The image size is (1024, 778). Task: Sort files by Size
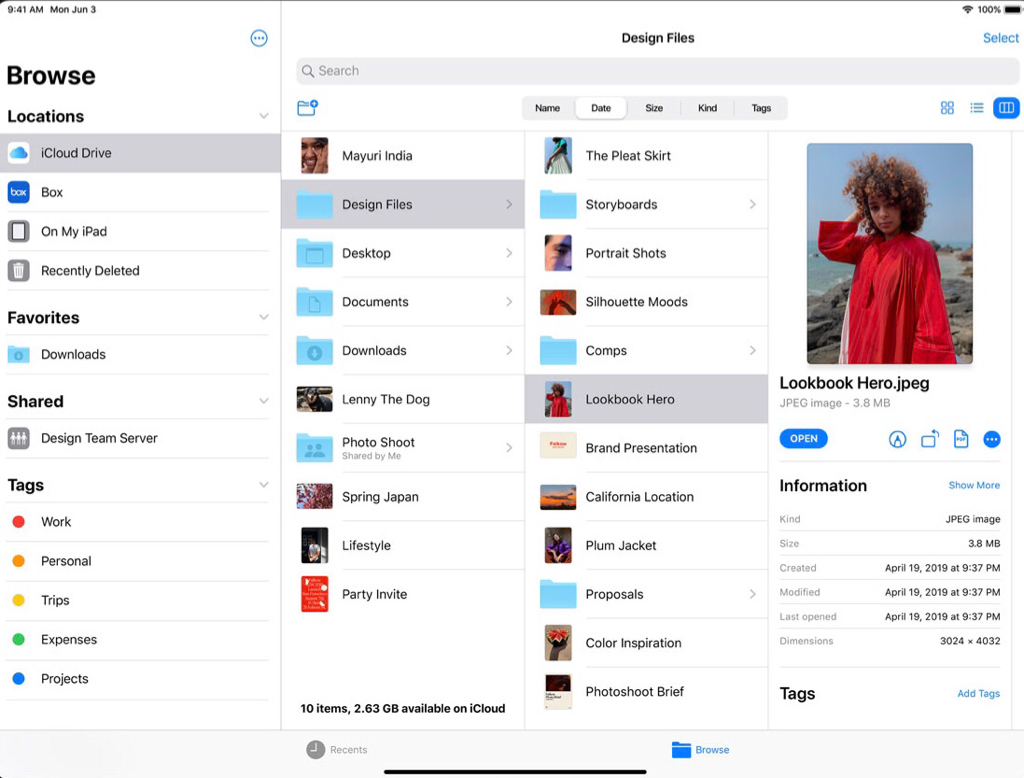[x=654, y=108]
